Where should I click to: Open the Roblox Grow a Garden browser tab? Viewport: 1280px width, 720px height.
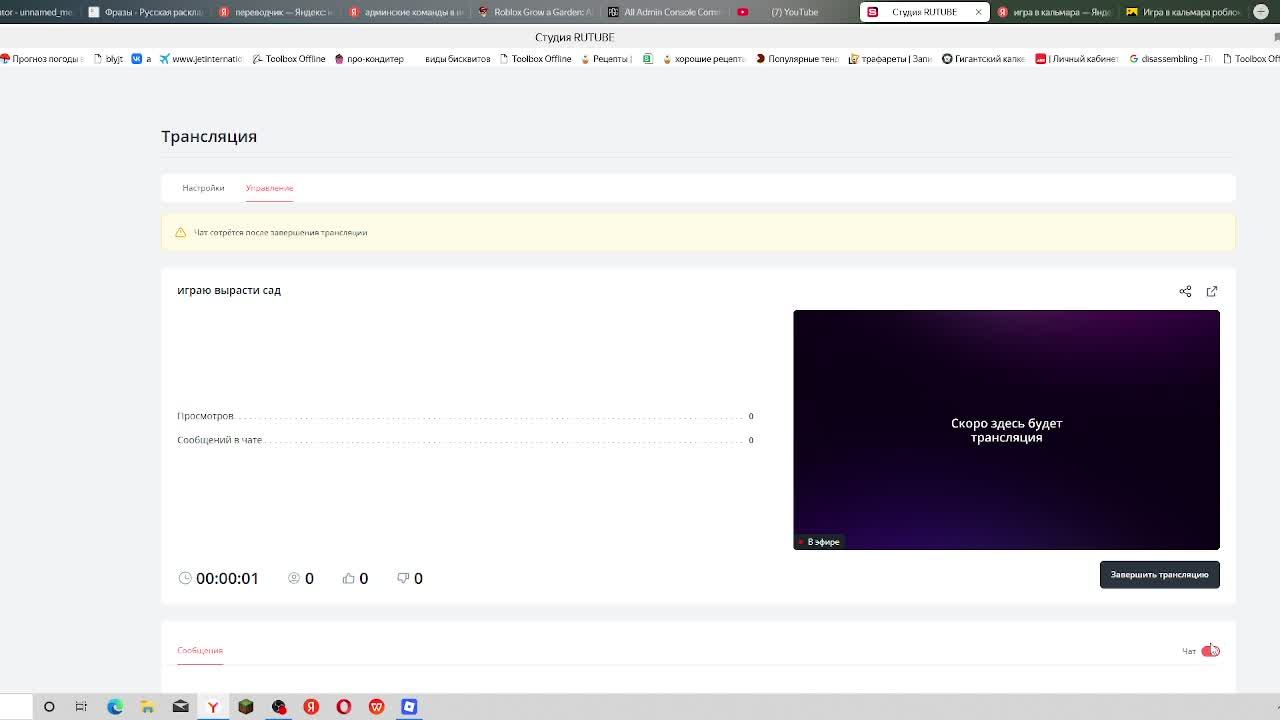[536, 12]
